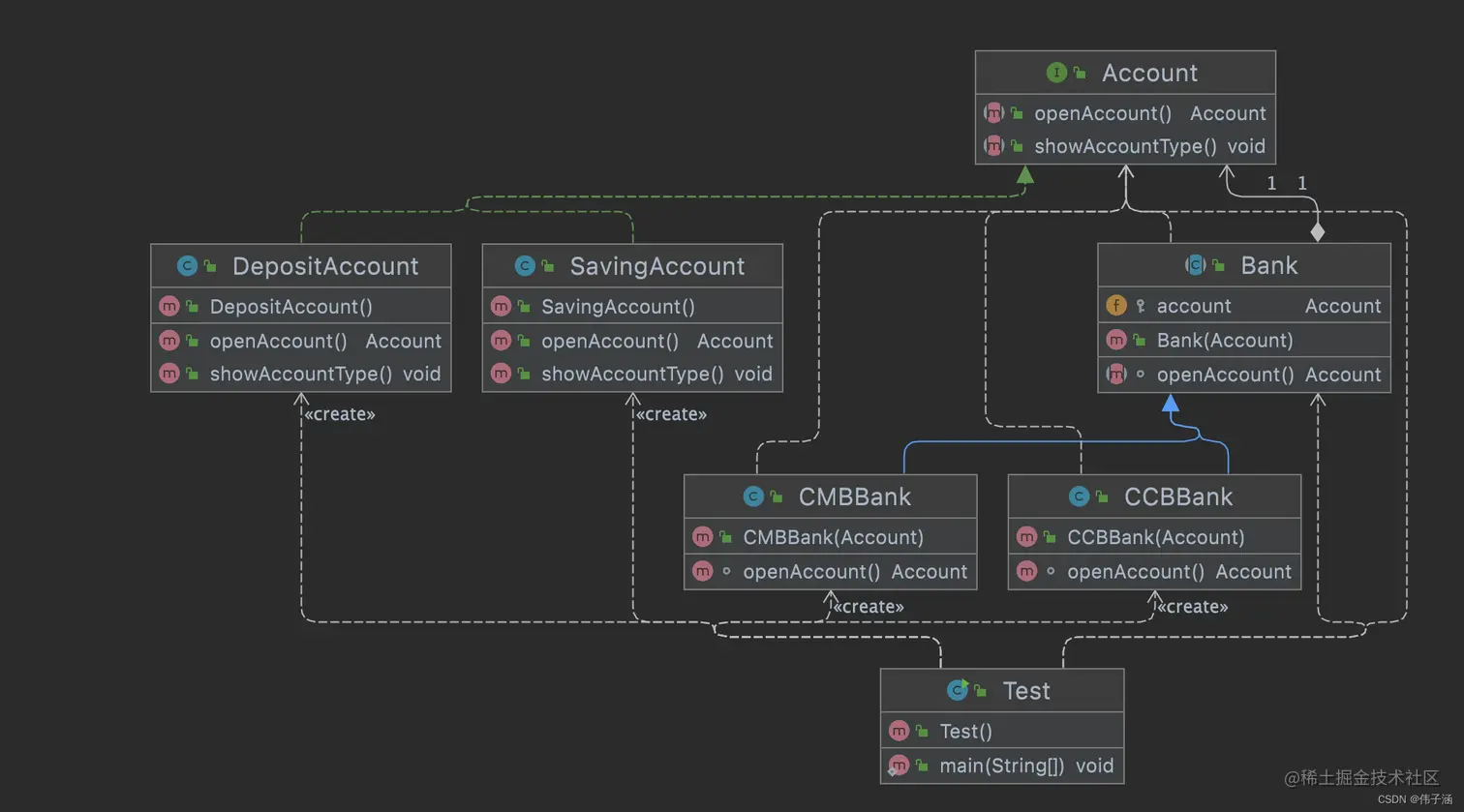
Task: Click static method icon of main(String[])
Action: click(900, 766)
